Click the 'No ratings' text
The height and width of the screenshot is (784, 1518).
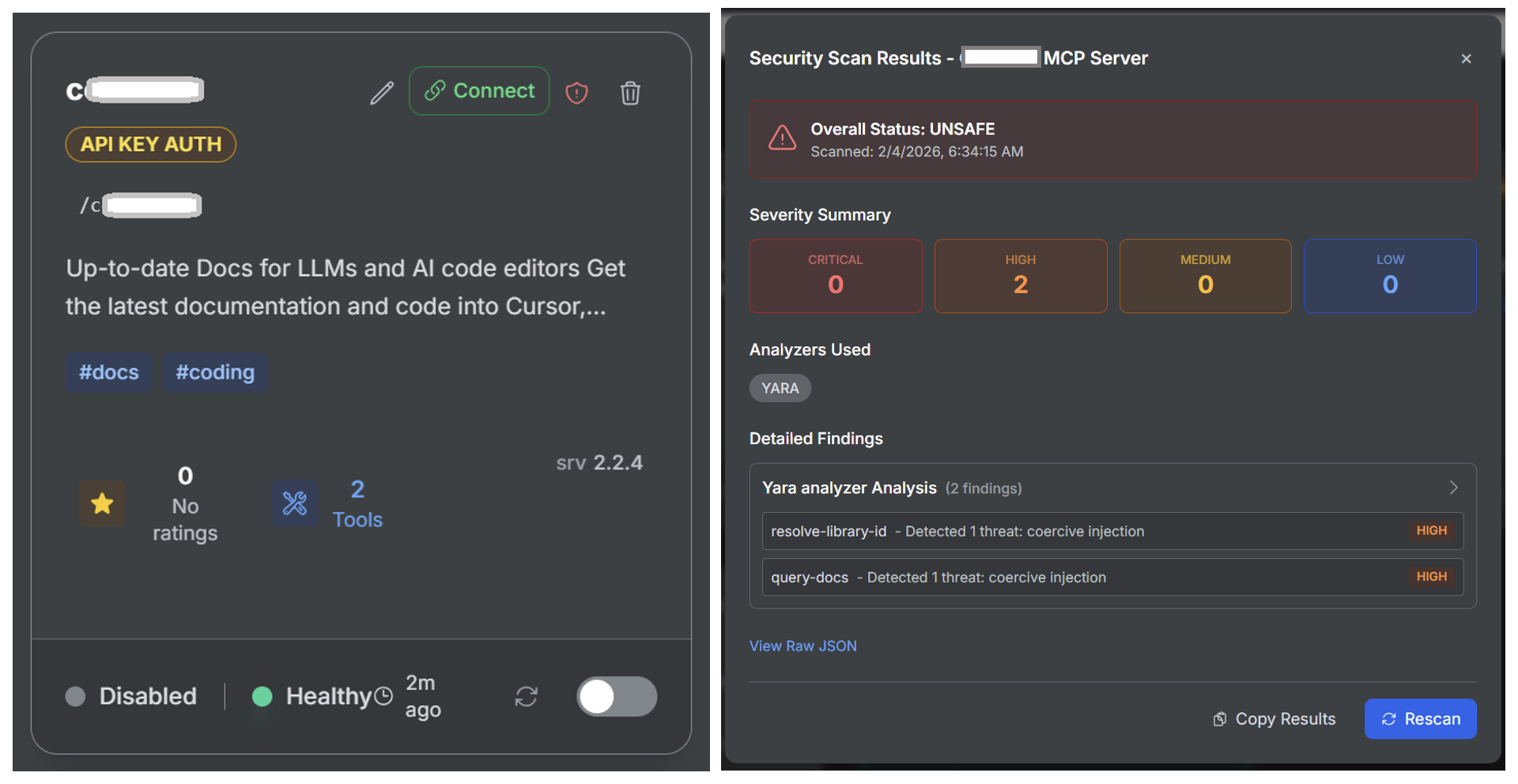[x=185, y=519]
